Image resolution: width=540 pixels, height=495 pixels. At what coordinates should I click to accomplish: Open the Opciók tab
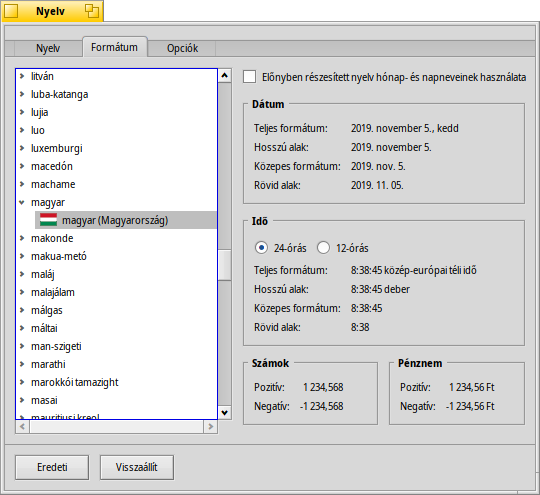[x=182, y=48]
